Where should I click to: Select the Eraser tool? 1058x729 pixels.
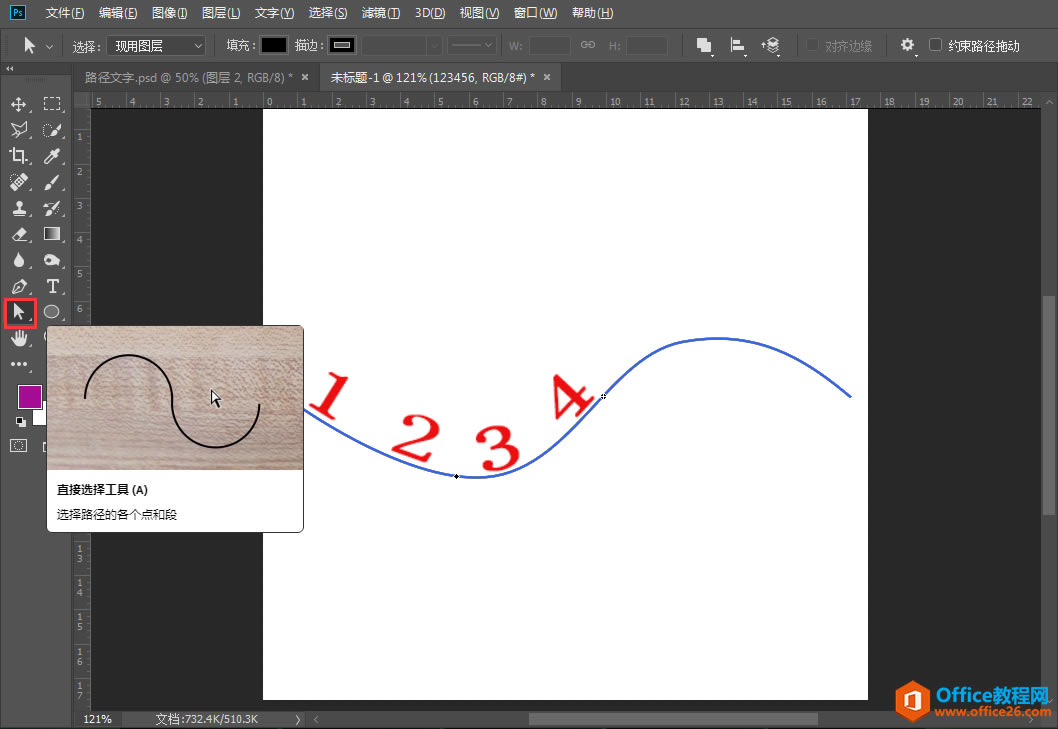pos(19,234)
